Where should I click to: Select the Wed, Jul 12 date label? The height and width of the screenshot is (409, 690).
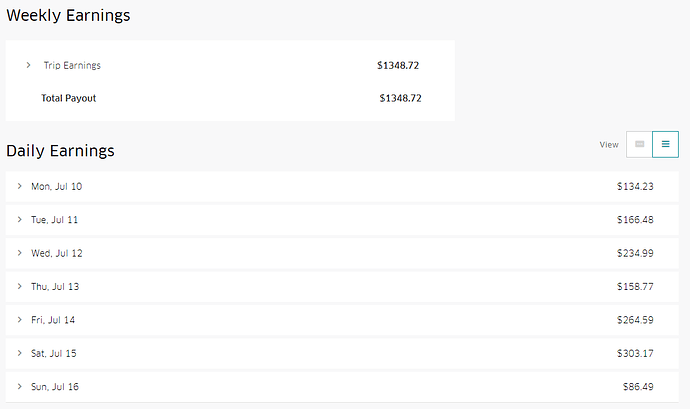point(57,253)
